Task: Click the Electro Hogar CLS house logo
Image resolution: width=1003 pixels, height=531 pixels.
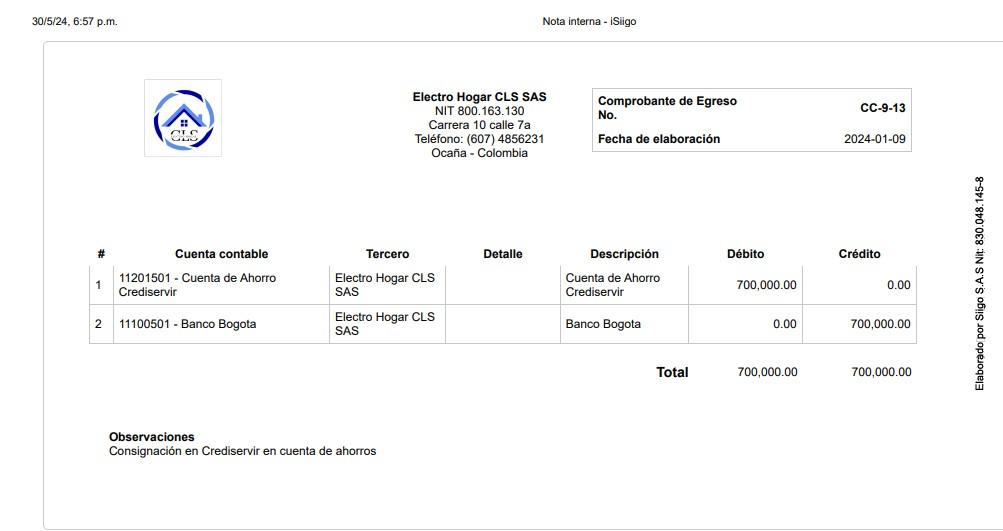Action: click(183, 119)
